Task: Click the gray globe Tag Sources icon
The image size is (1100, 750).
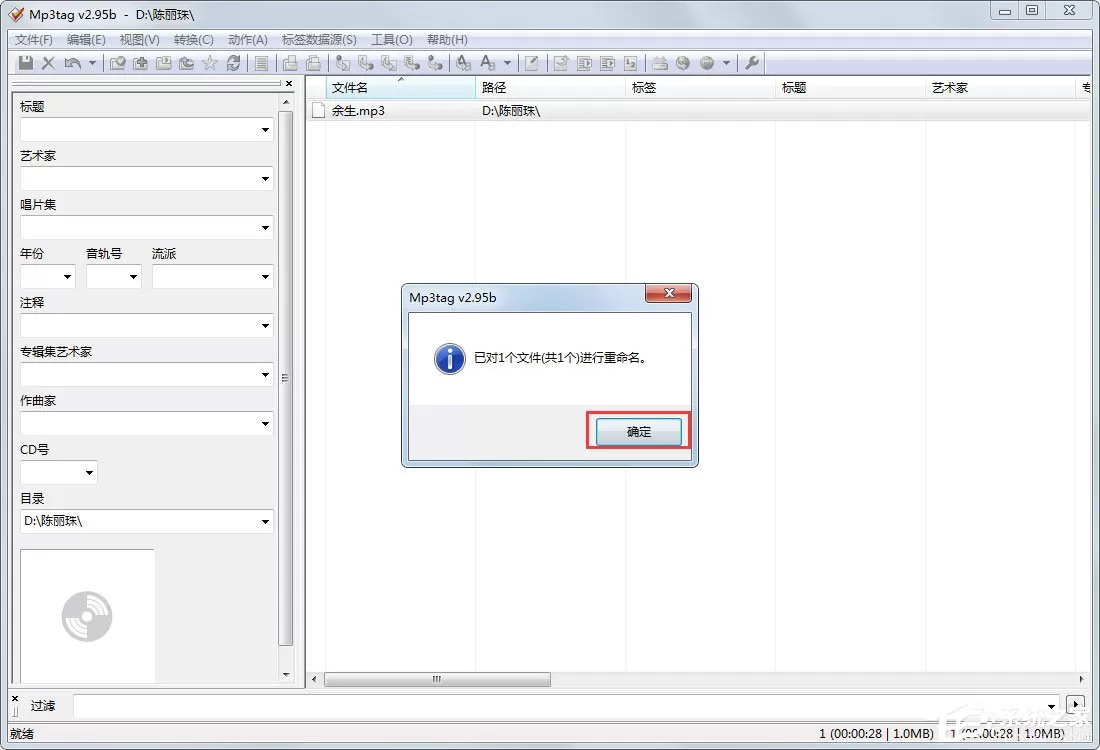Action: [x=706, y=63]
